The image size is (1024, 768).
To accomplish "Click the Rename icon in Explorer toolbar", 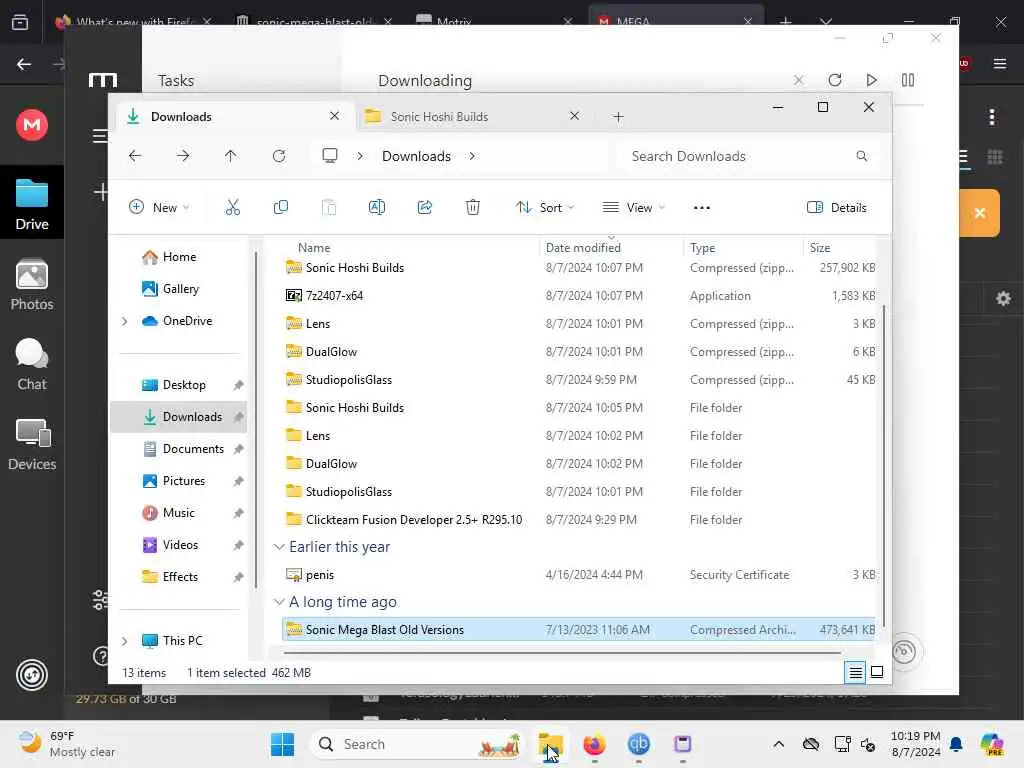I will pos(377,207).
